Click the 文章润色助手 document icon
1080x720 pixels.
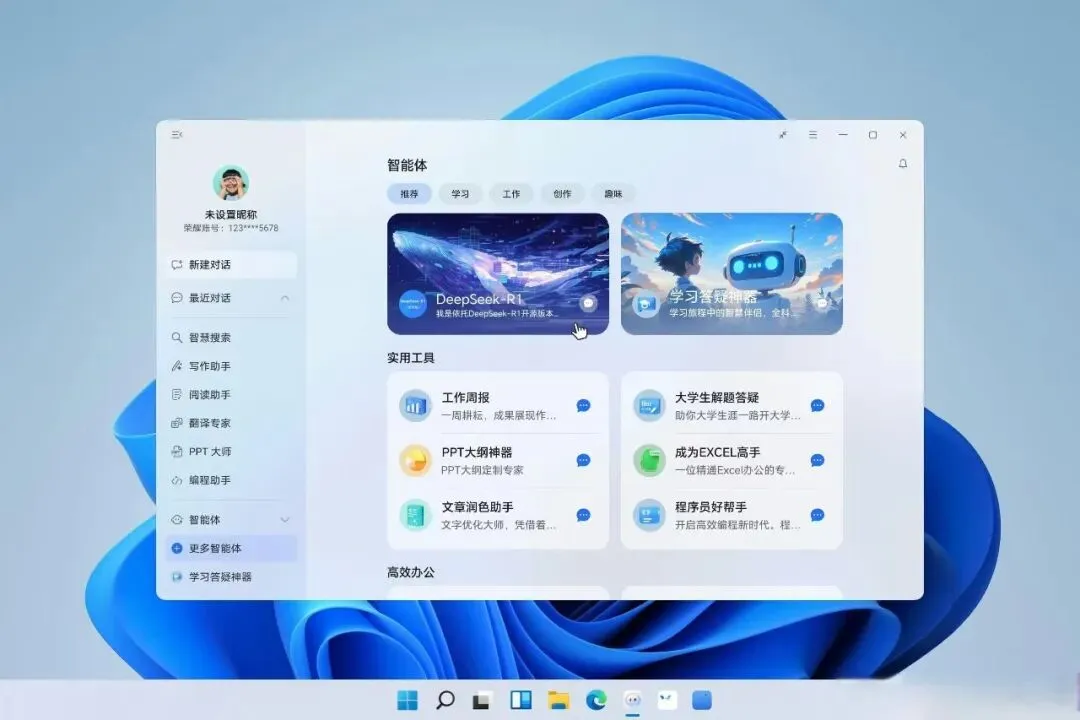(415, 515)
